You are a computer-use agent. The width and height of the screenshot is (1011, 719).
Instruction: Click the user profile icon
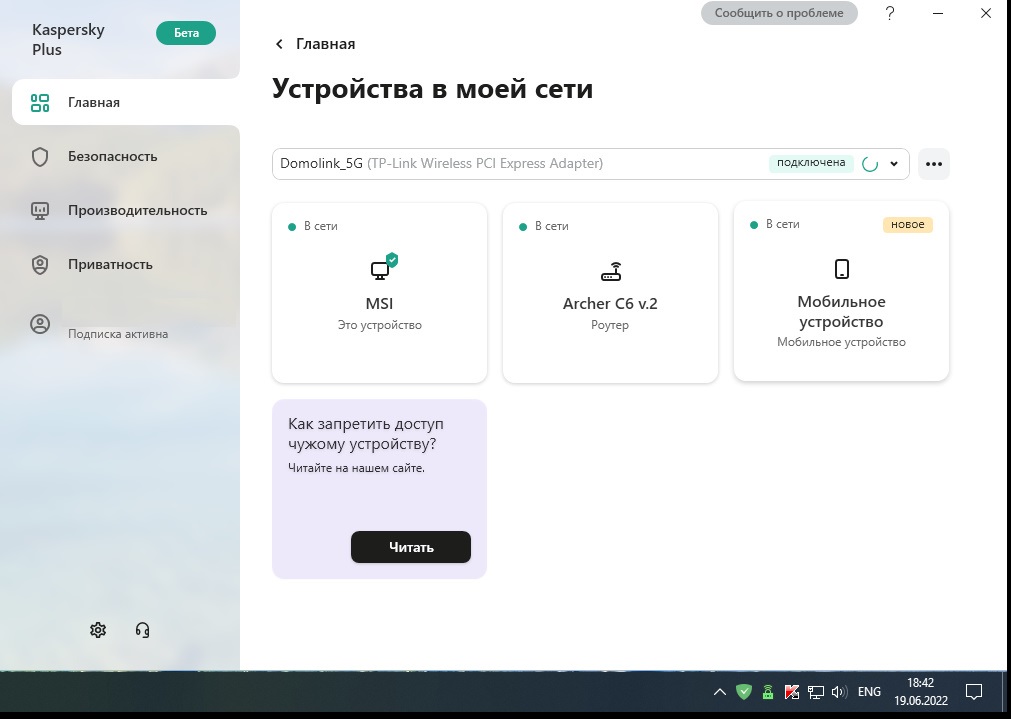click(40, 324)
